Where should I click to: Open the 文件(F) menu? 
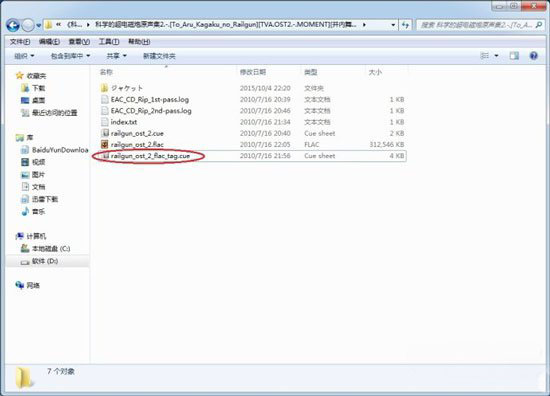20,42
